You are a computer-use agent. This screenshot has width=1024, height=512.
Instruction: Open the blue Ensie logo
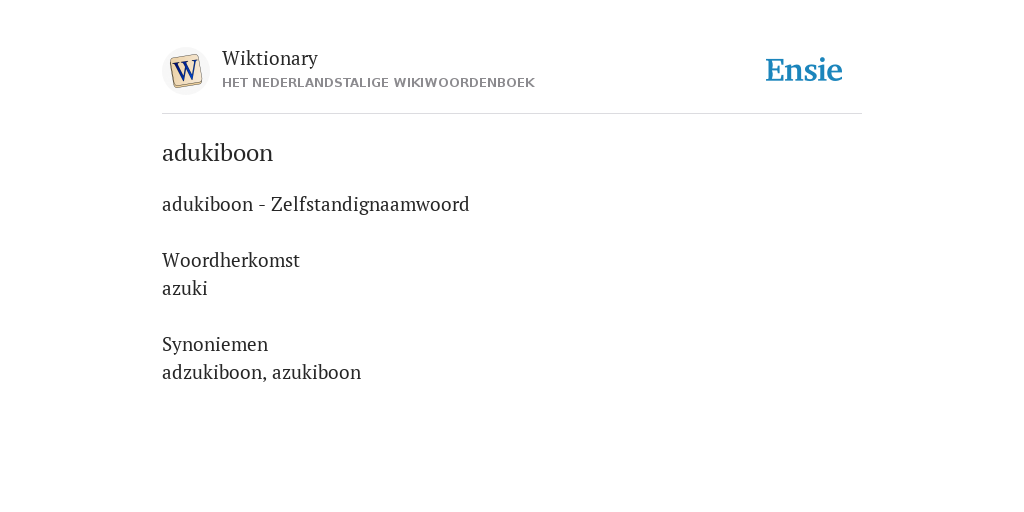[804, 70]
